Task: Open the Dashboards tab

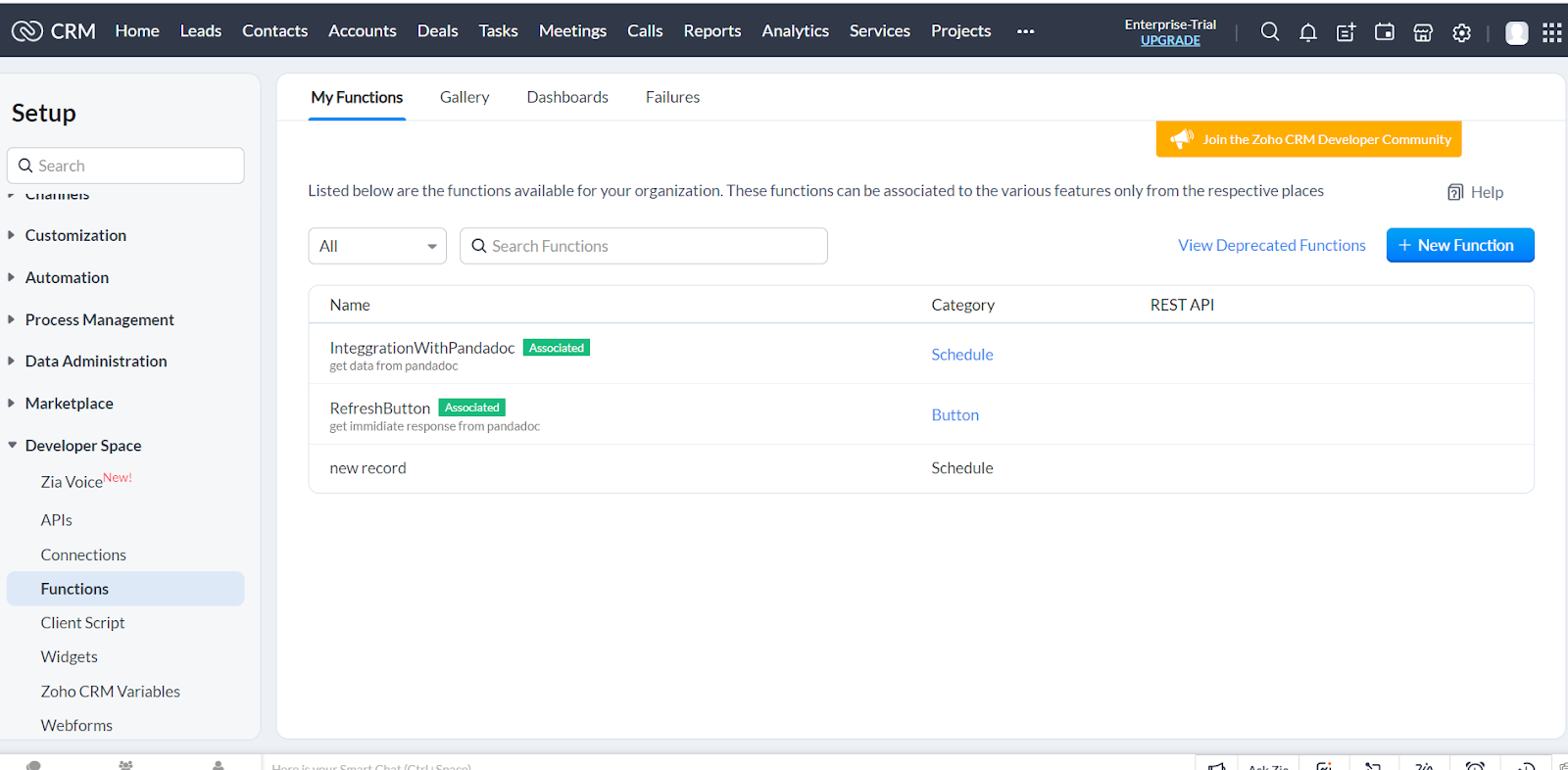Action: click(567, 97)
